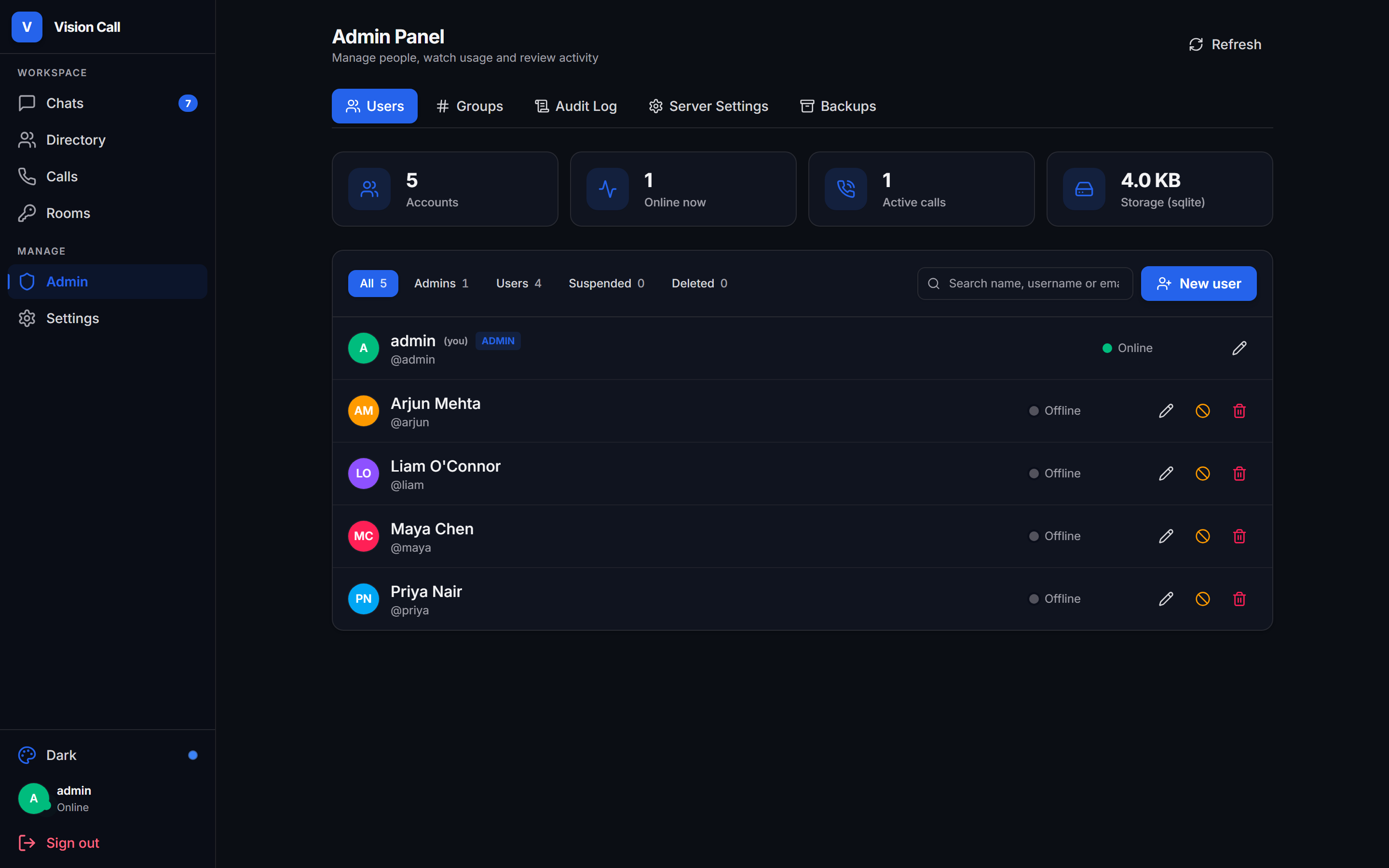
Task: Select the All 5 filter
Action: pyautogui.click(x=373, y=283)
